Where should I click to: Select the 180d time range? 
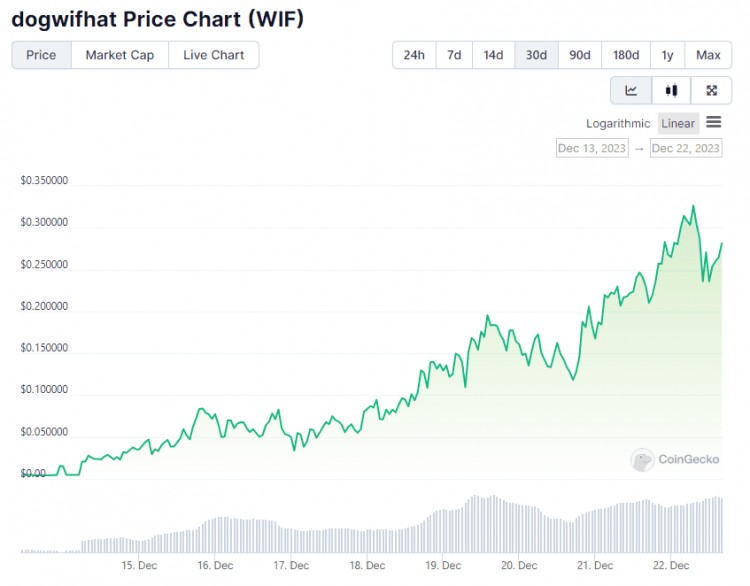click(626, 55)
